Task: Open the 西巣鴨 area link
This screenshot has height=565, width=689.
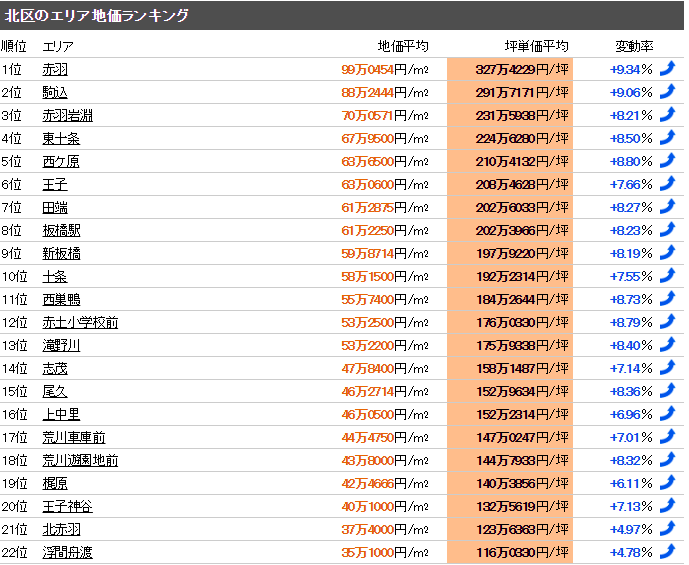Action: pyautogui.click(x=61, y=300)
